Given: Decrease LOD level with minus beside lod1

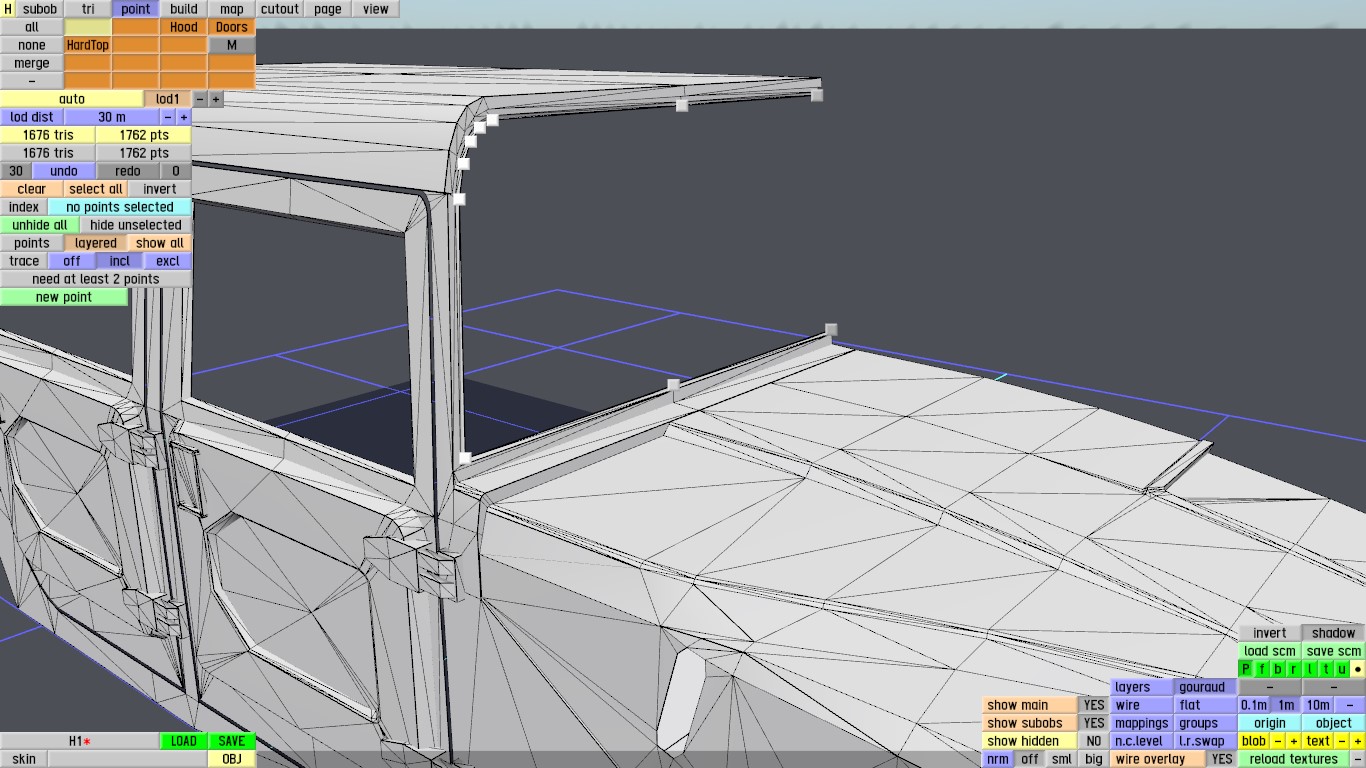Looking at the screenshot, I should pos(200,99).
